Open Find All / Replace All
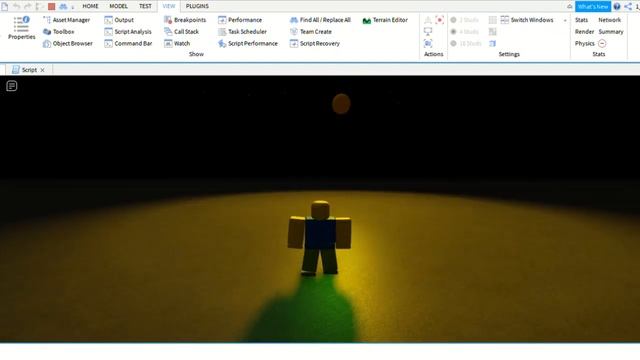 click(320, 20)
